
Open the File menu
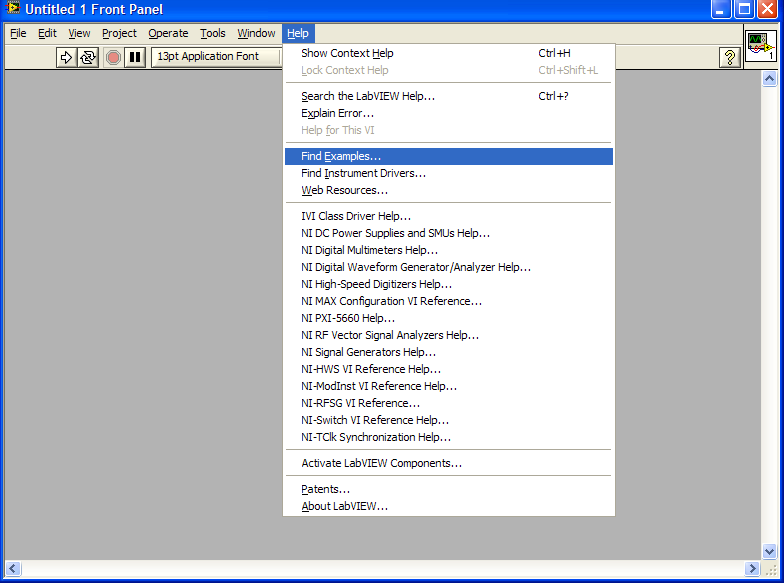pos(18,34)
